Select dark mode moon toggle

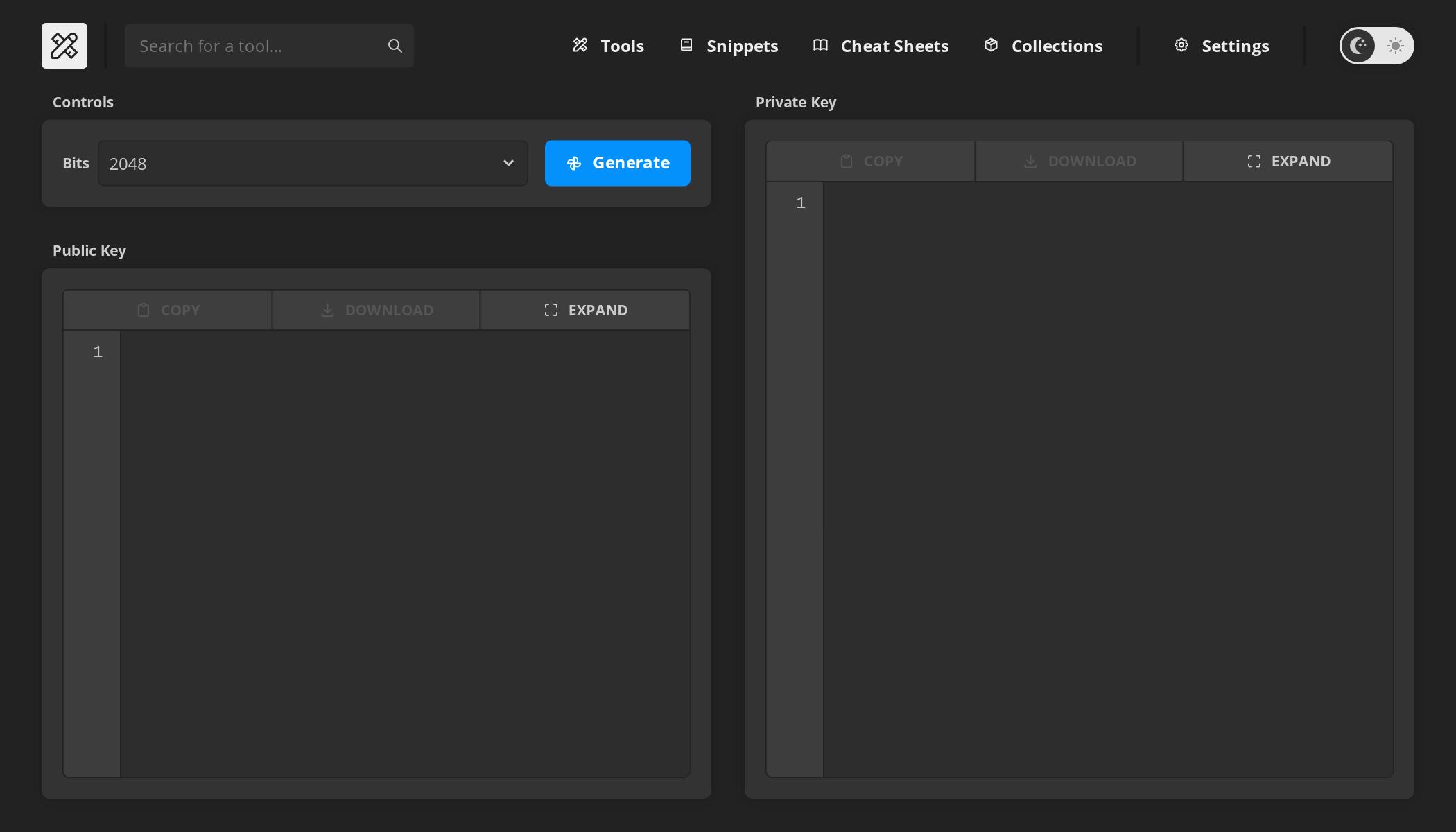(x=1358, y=46)
